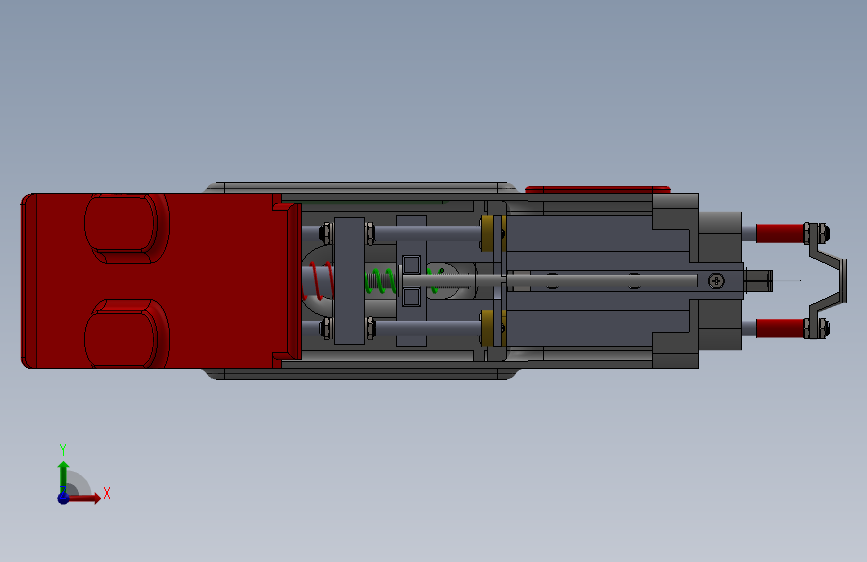Select the bent metal clip bracket
The height and width of the screenshot is (562, 867).
(828, 280)
